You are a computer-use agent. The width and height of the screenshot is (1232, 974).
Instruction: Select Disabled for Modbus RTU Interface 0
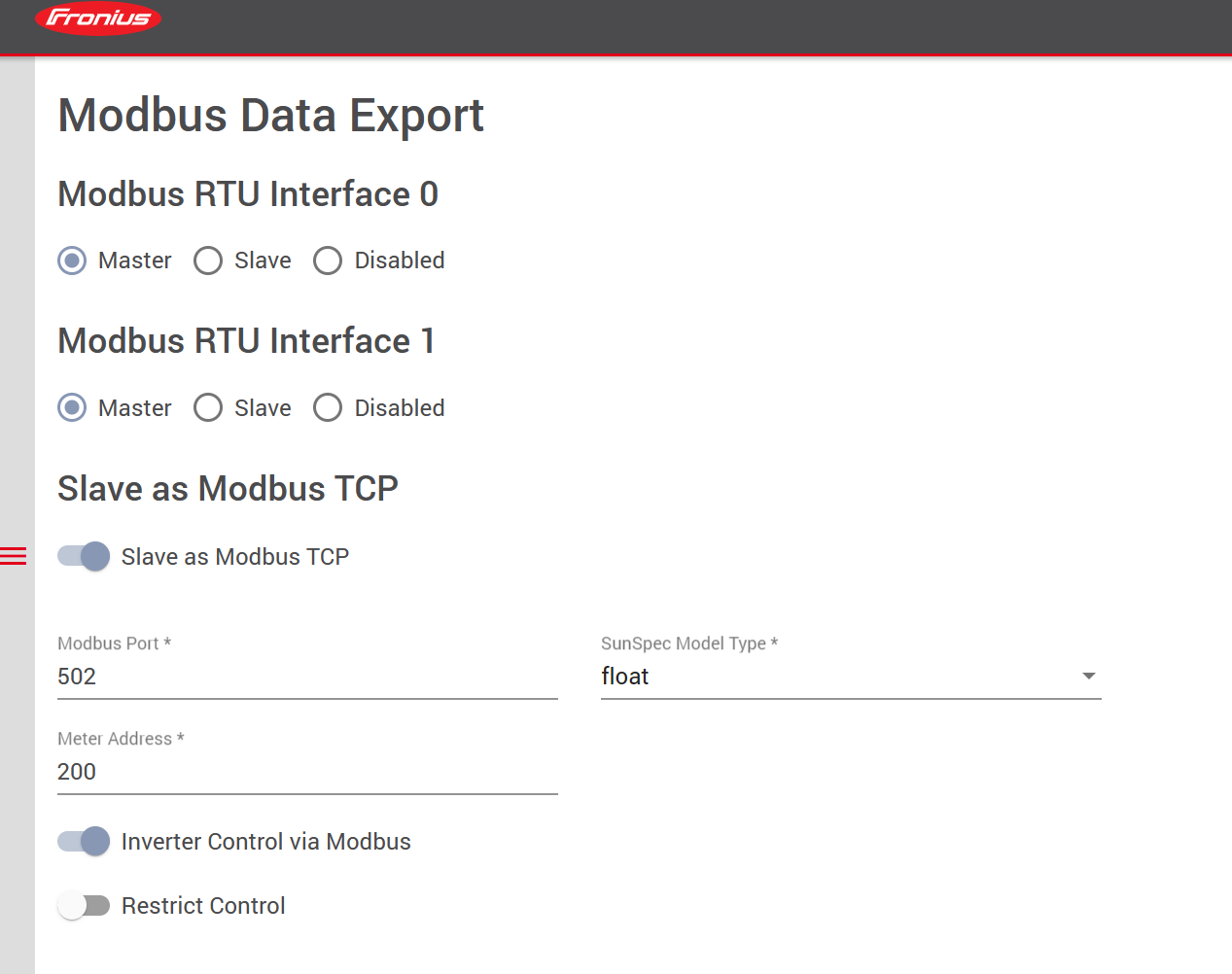pyautogui.click(x=328, y=261)
